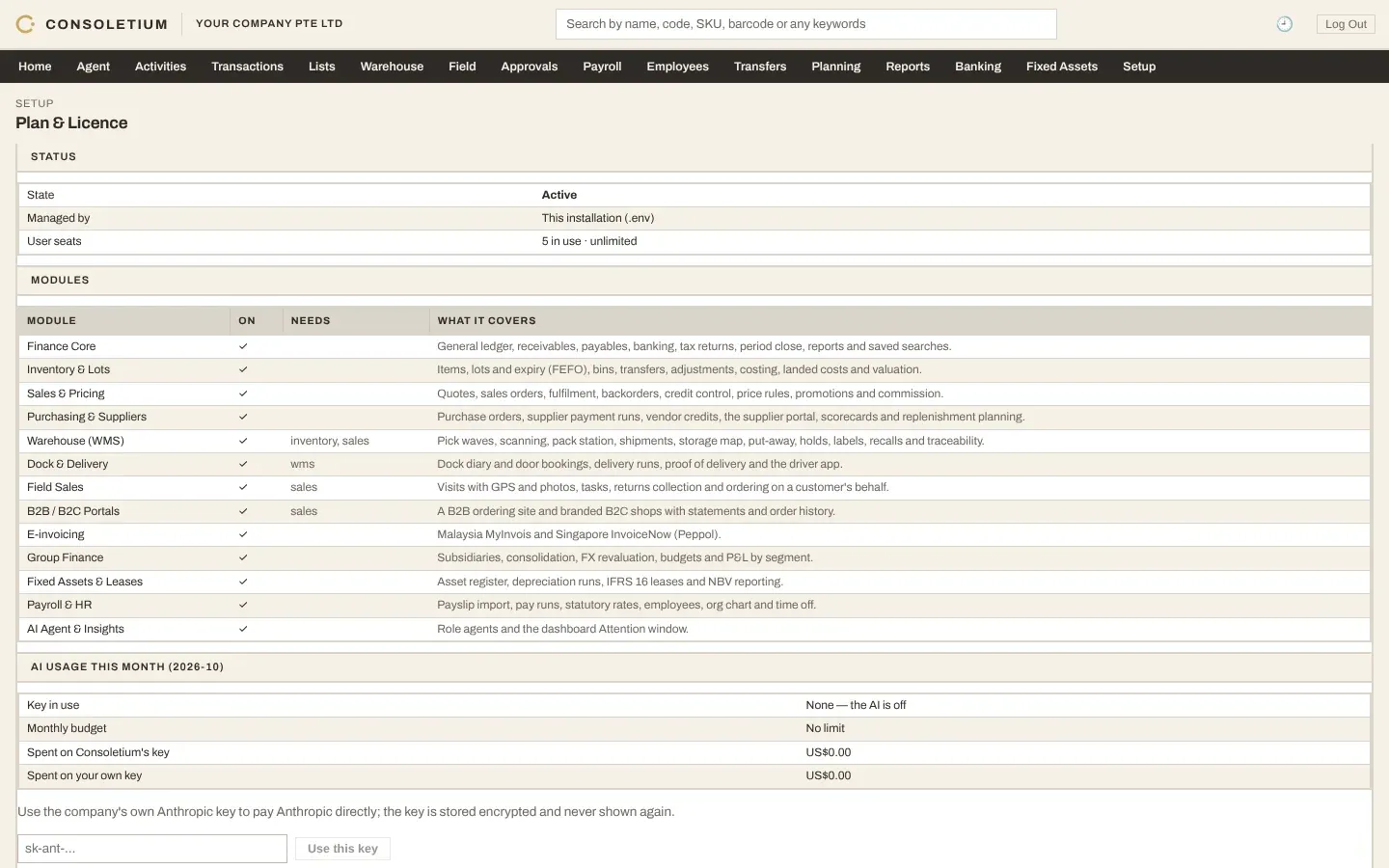Click the 'No limit' monthly budget value
The image size is (1389, 868).
point(826,728)
